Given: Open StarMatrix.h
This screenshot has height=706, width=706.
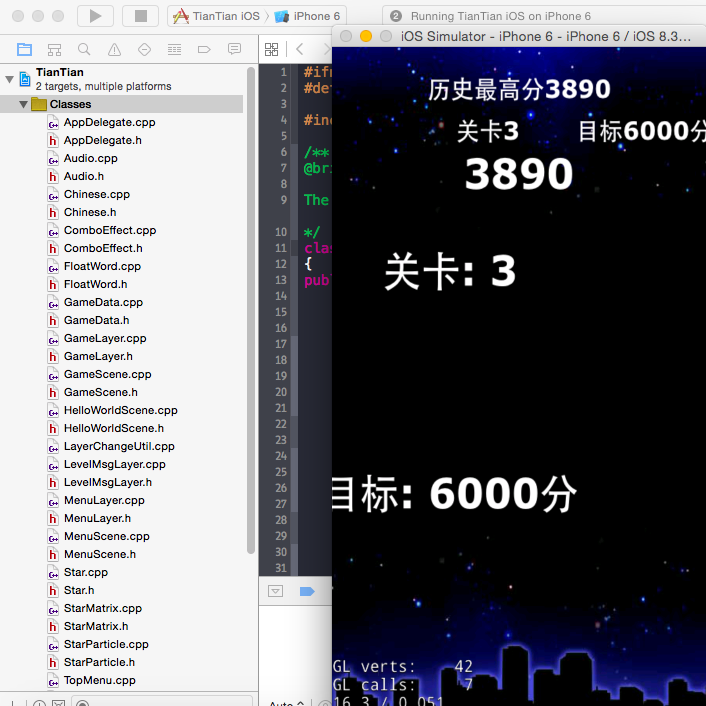Looking at the screenshot, I should click(x=96, y=627).
